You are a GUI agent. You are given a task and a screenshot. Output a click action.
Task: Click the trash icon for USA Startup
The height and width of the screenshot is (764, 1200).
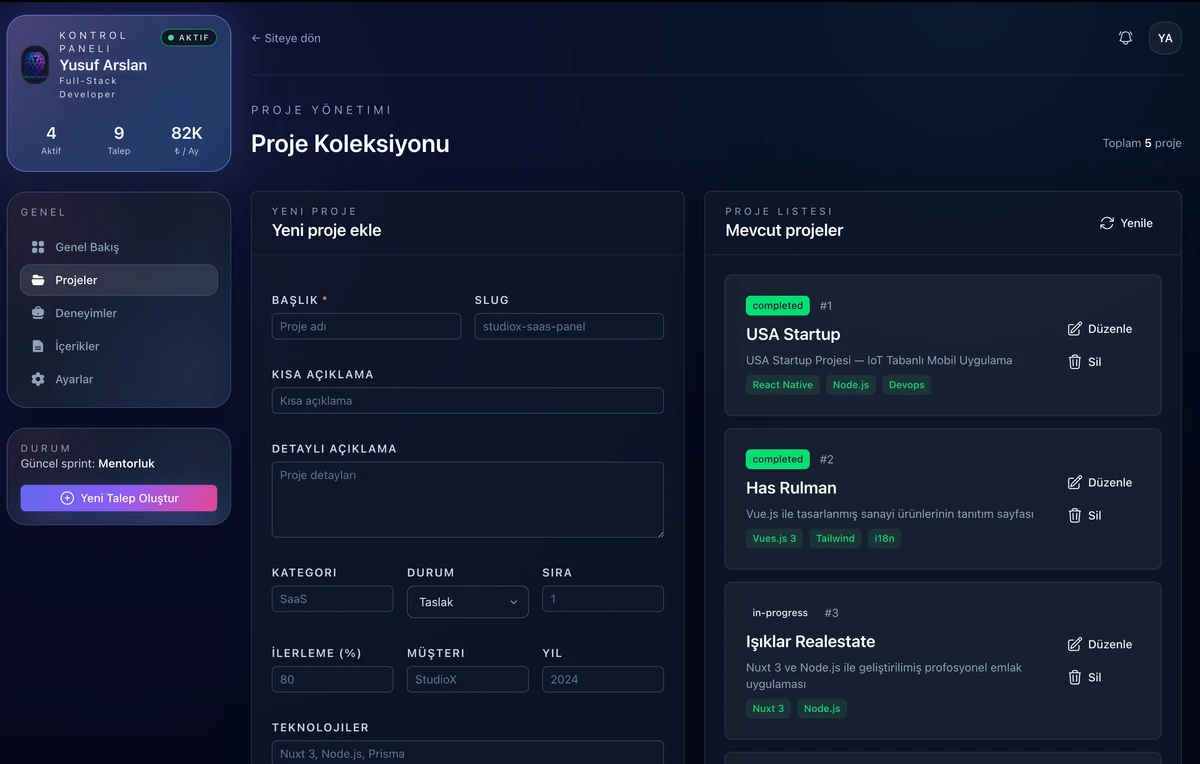click(1075, 362)
